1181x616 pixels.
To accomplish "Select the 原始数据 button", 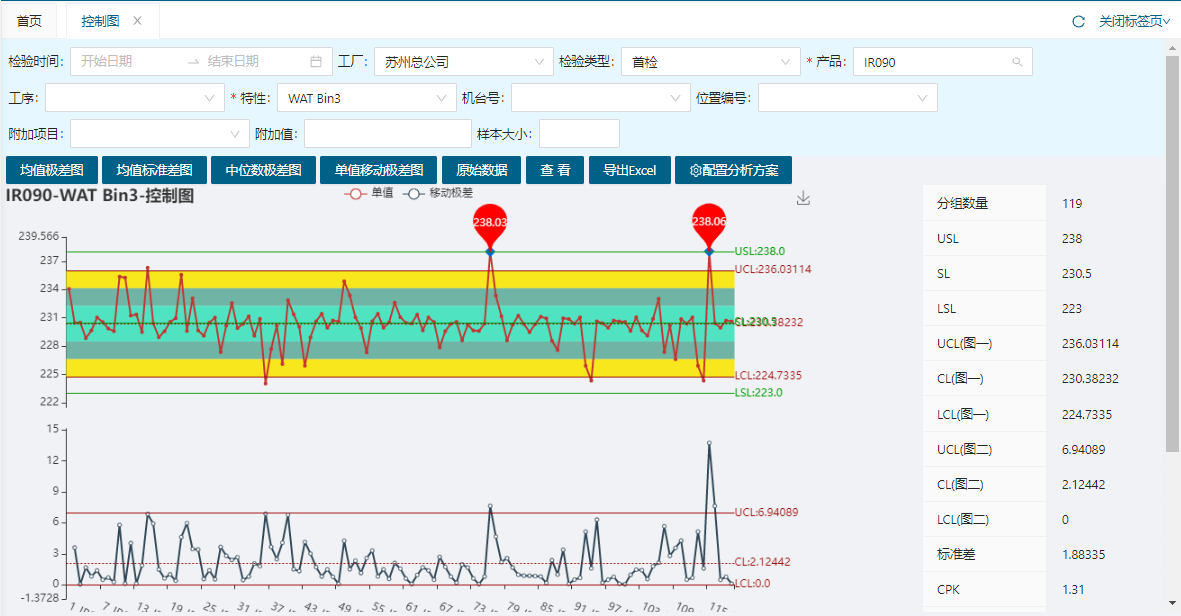I will 481,170.
